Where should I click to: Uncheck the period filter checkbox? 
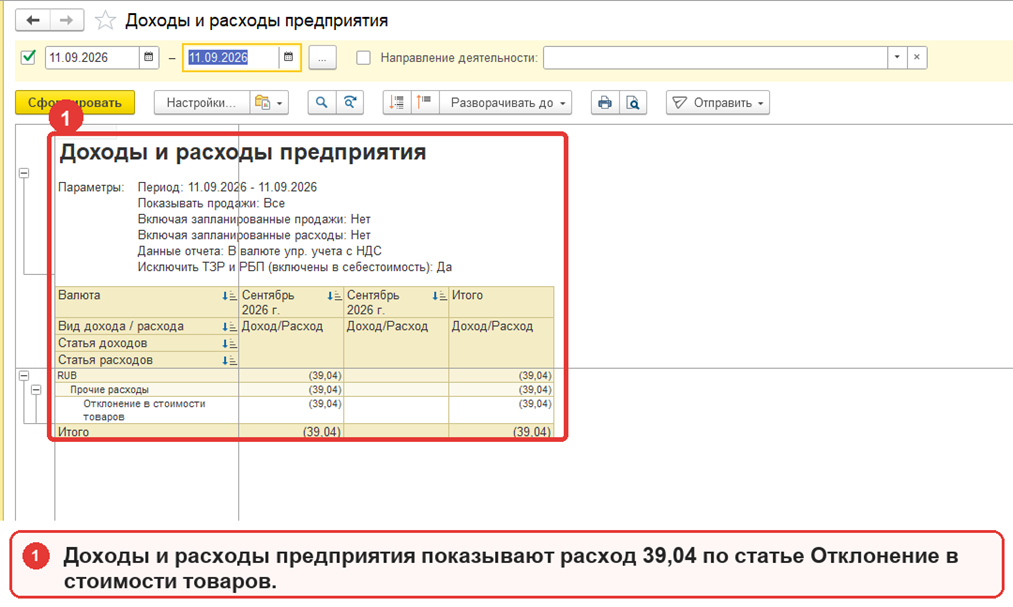28,57
